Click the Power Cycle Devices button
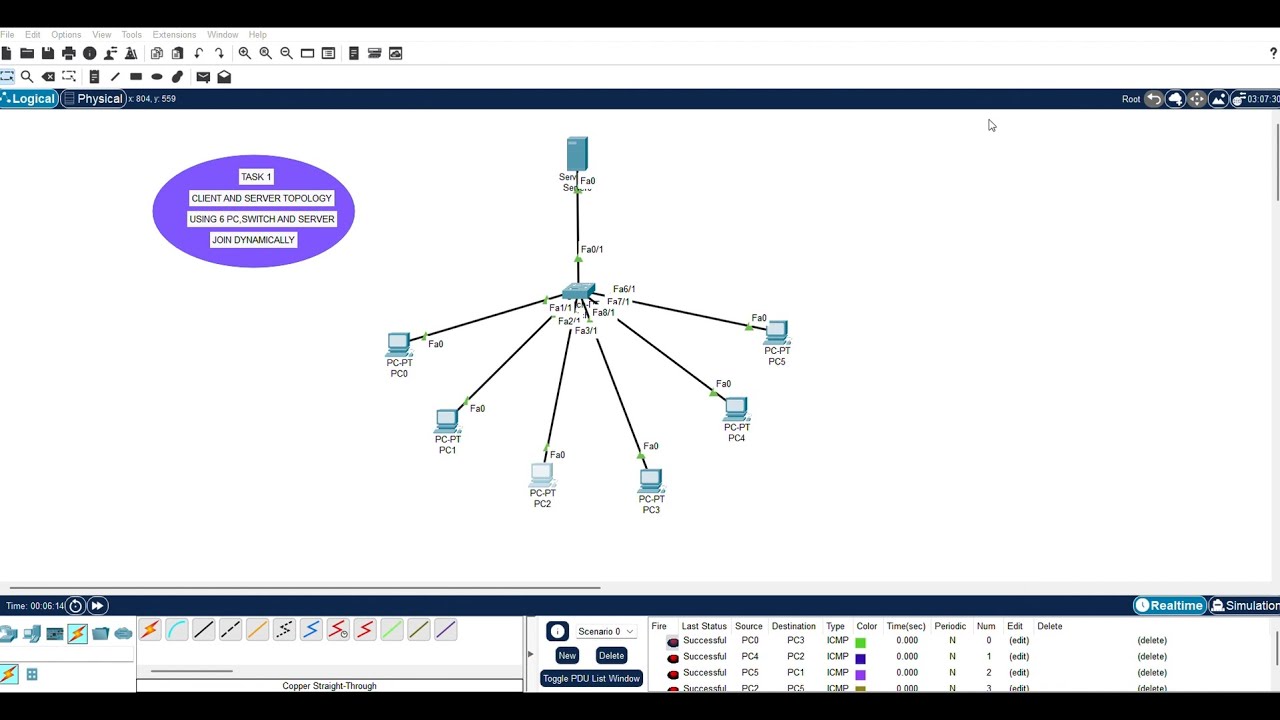This screenshot has width=1280, height=720. (75, 606)
